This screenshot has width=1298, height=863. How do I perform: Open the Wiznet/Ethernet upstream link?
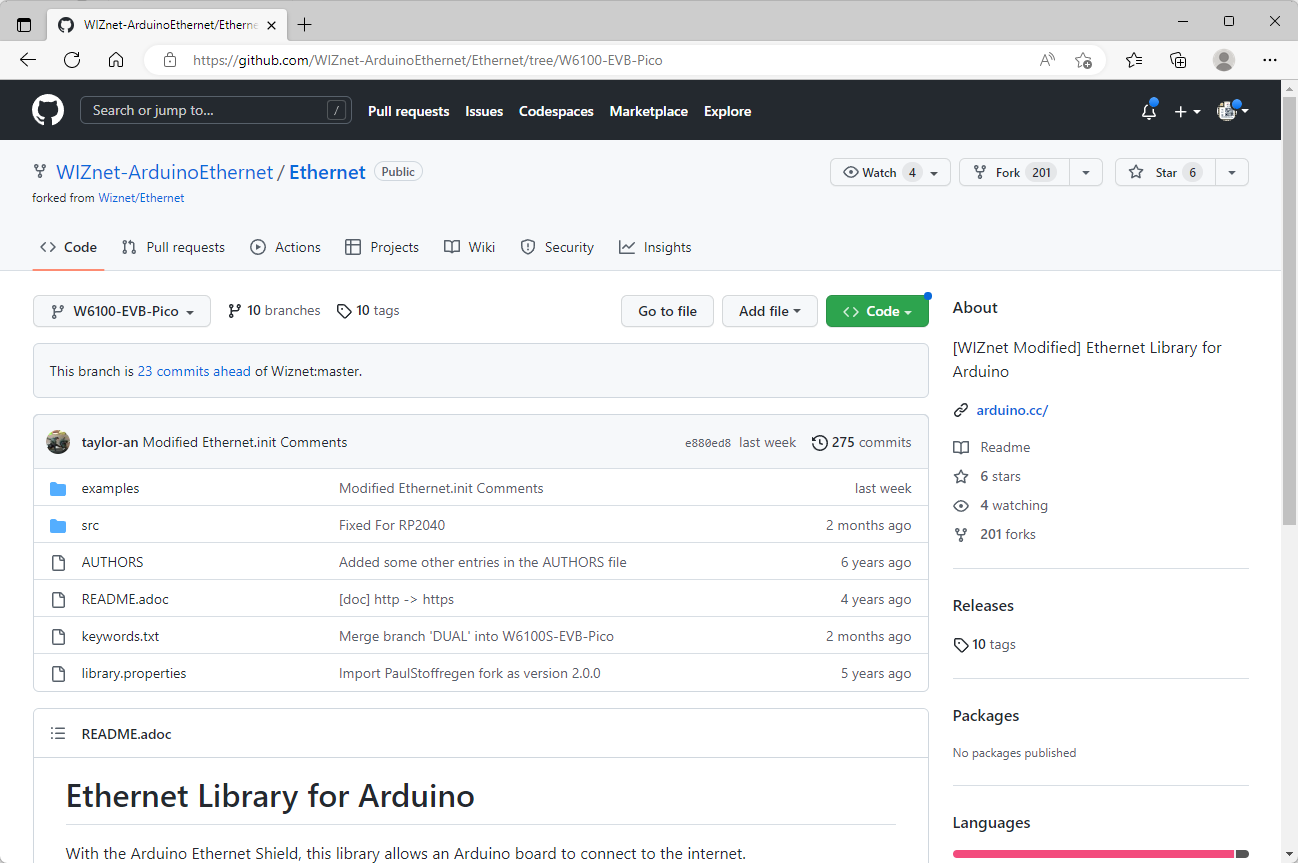click(x=141, y=198)
